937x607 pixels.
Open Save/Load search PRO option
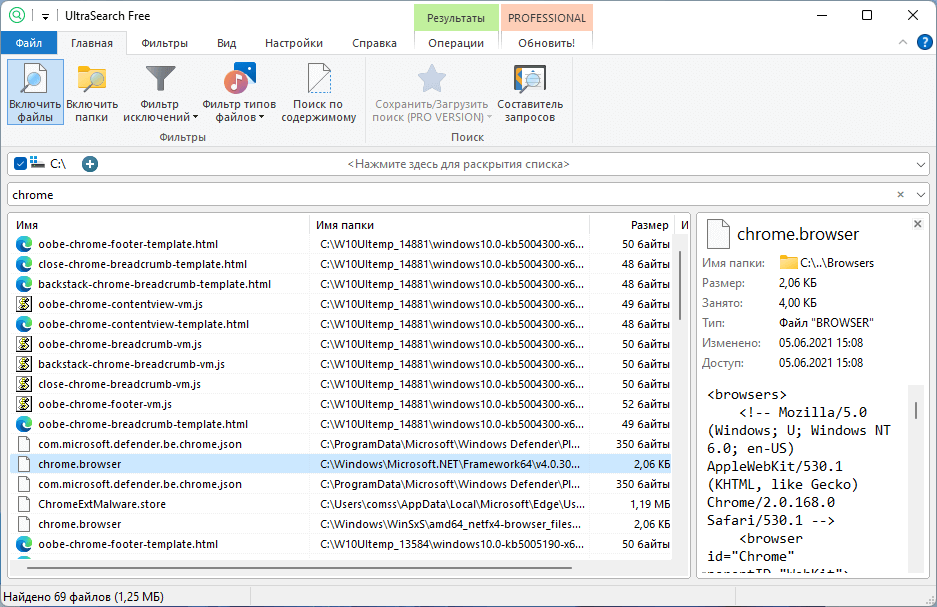431,91
